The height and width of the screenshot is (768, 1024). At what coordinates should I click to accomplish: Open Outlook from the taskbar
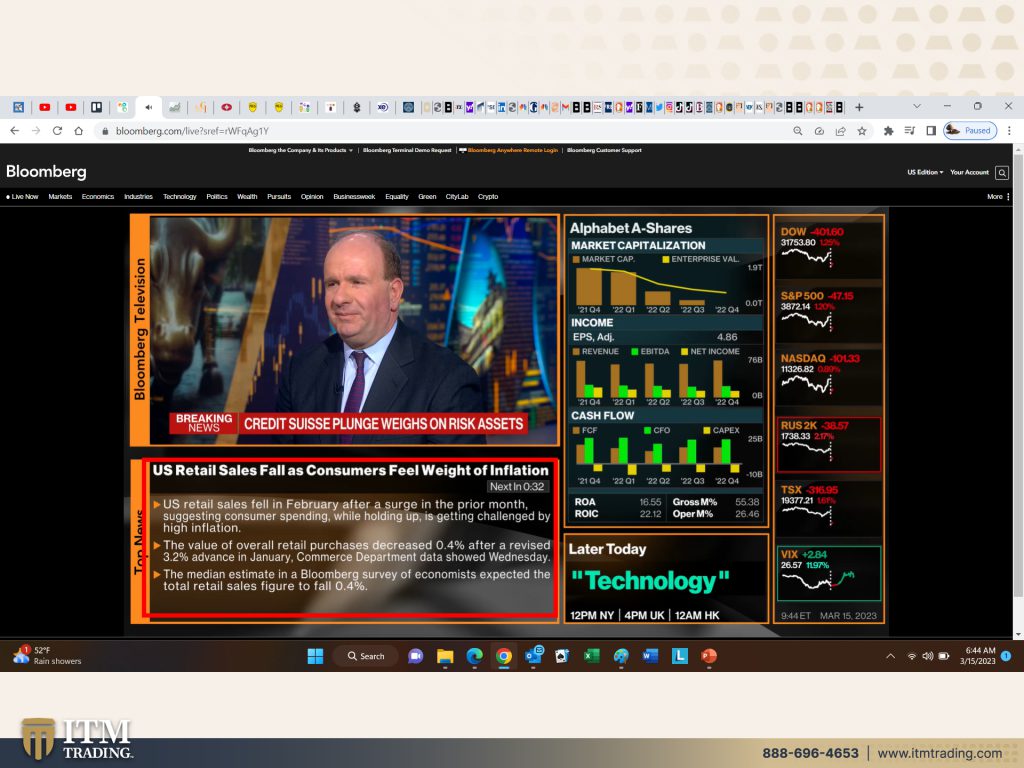[x=534, y=655]
